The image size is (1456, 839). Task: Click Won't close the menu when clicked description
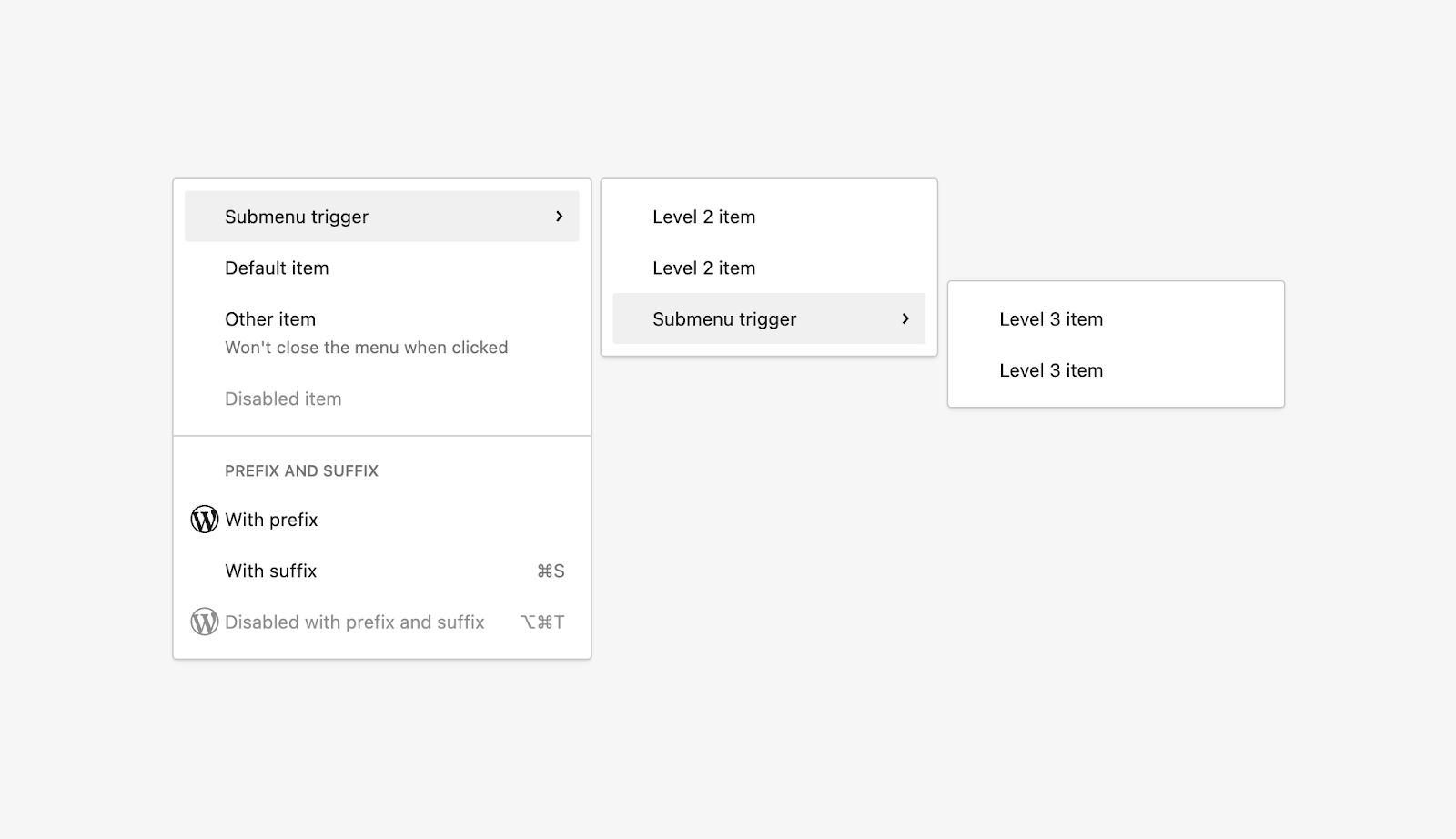click(x=367, y=348)
